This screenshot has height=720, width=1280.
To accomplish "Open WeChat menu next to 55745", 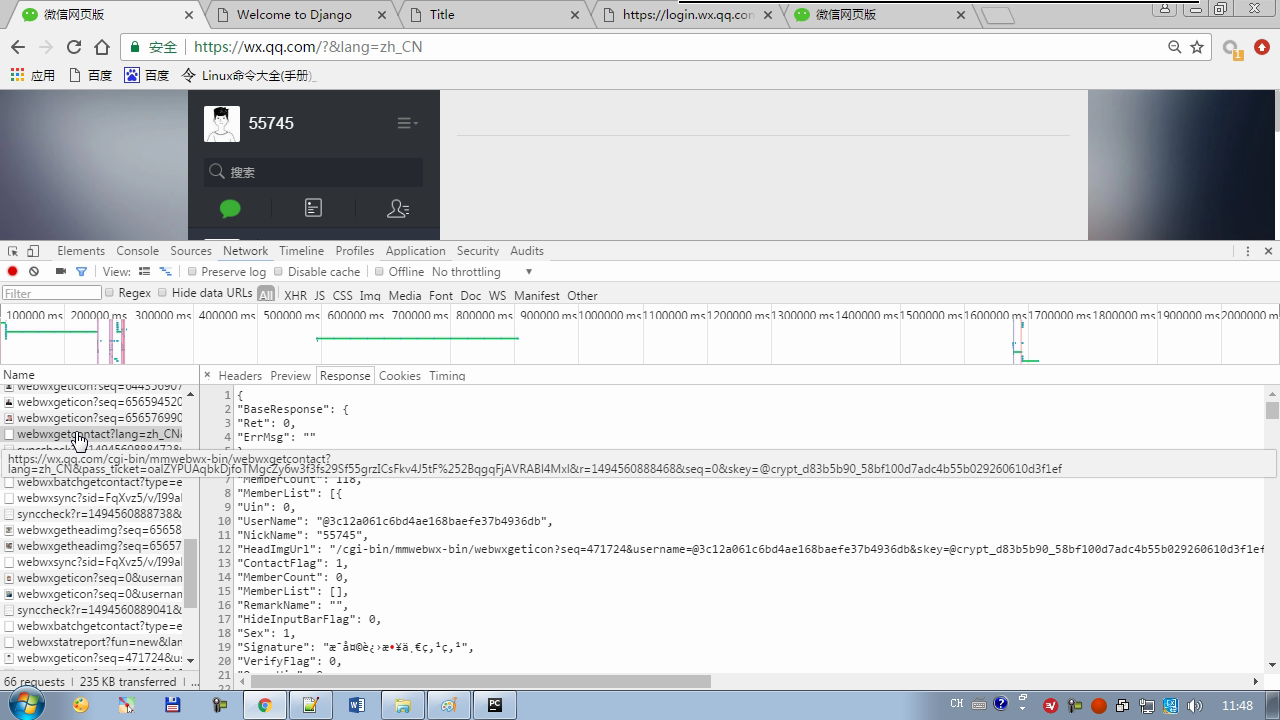I will point(406,123).
